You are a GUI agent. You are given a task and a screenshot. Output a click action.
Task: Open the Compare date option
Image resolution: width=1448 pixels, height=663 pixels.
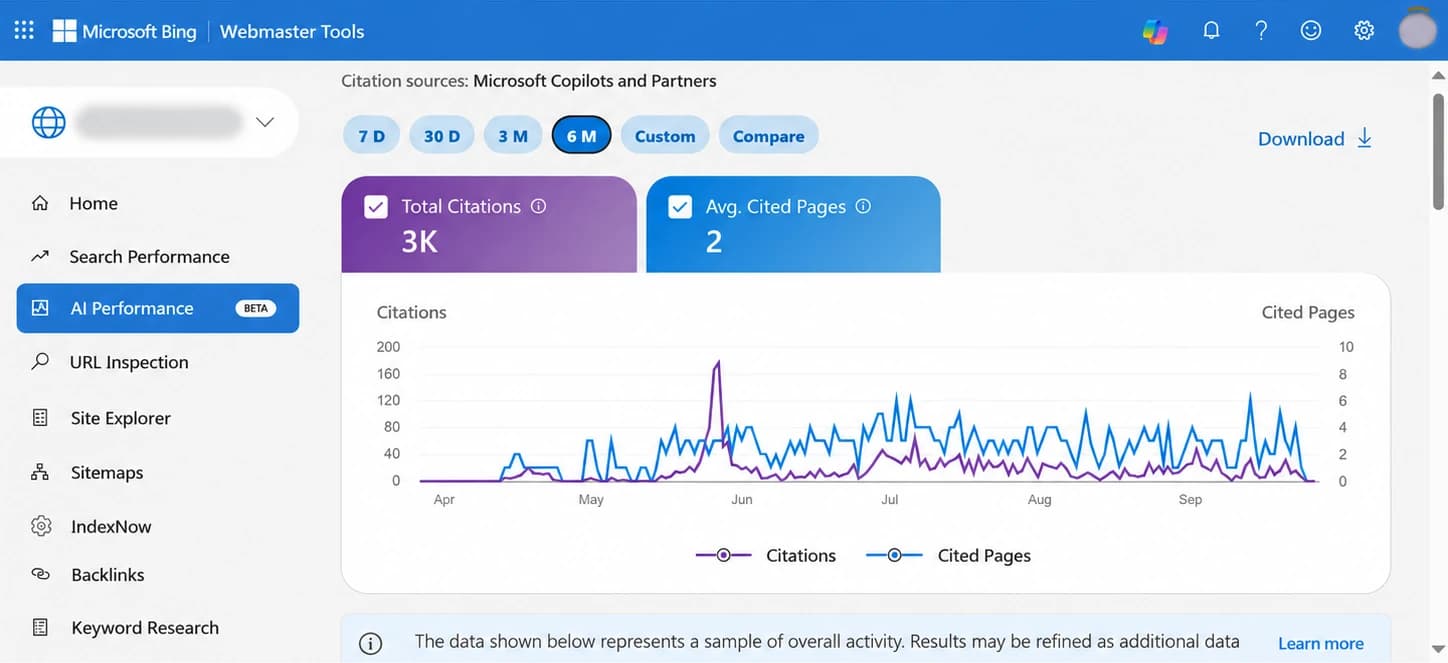[768, 136]
